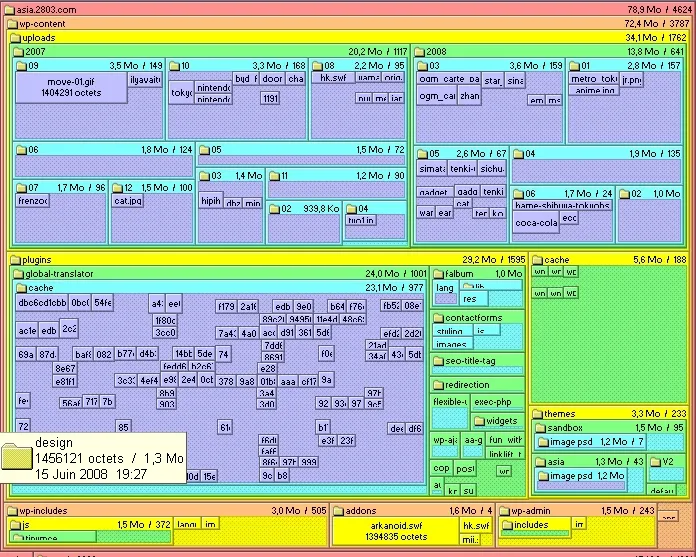The image size is (696, 557).
Task: Open the uploads folder header
Action: pos(348,38)
